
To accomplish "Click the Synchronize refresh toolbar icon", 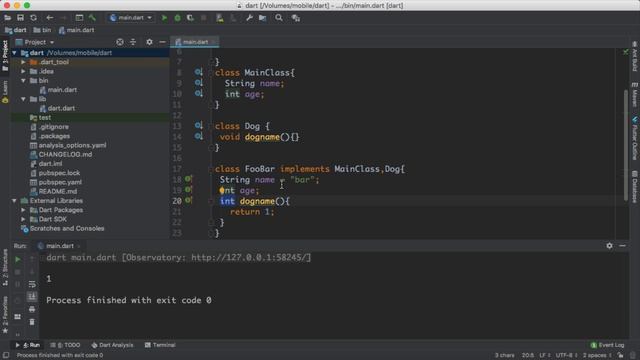I will click(x=33, y=18).
